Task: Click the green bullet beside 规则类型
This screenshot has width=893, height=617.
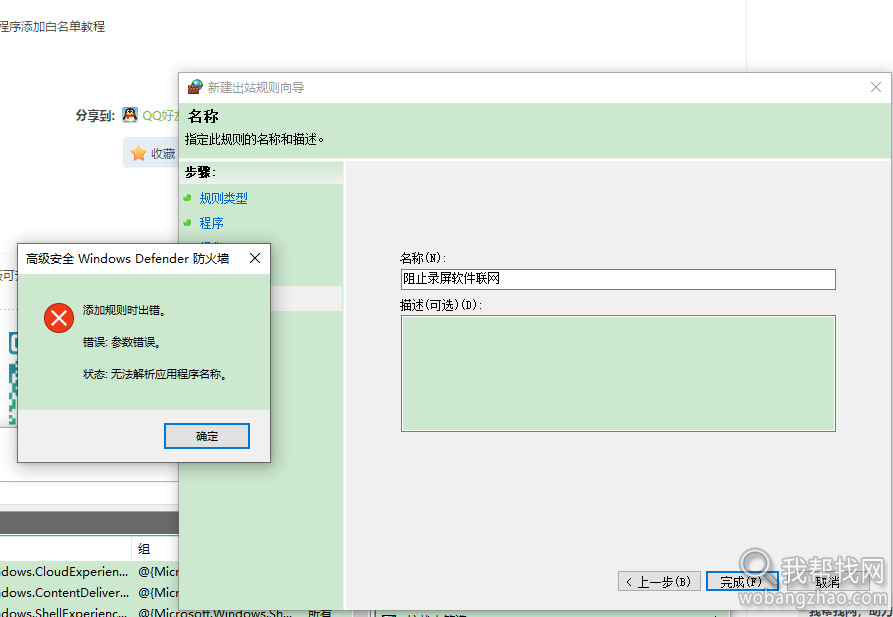Action: pyautogui.click(x=187, y=198)
